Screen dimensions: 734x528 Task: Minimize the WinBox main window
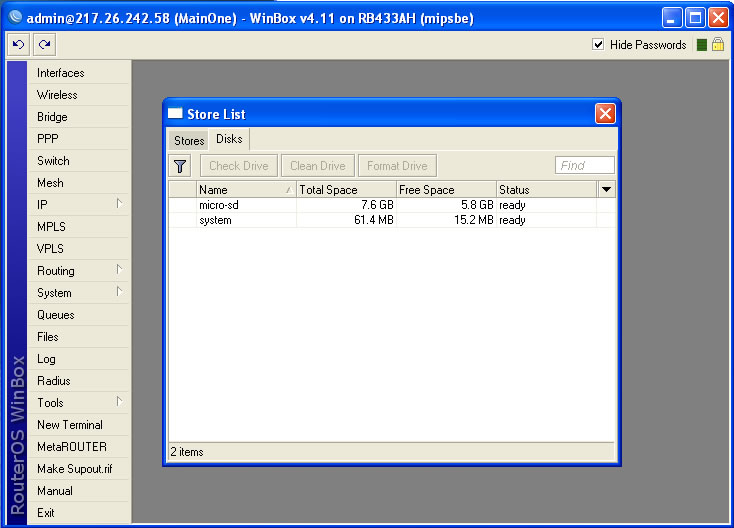click(672, 18)
